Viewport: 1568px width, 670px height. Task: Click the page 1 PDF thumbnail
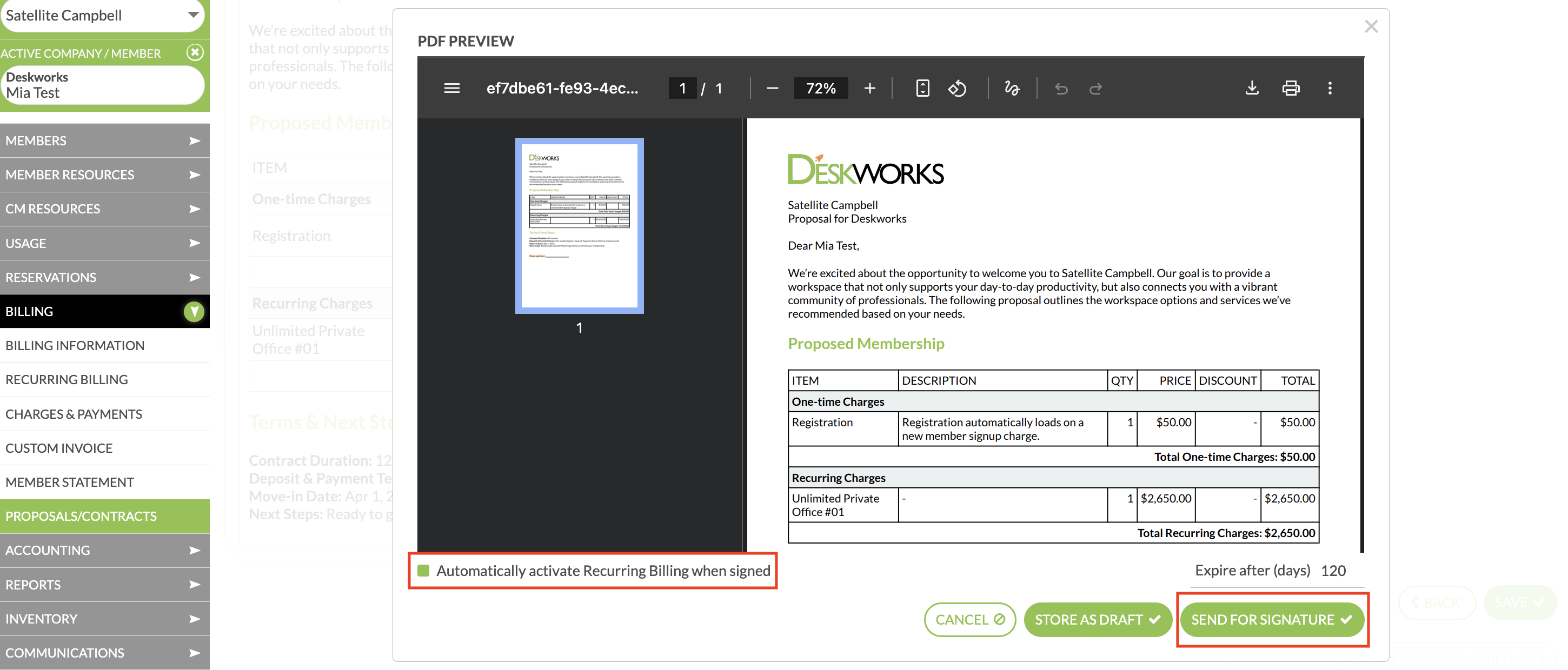pyautogui.click(x=579, y=226)
